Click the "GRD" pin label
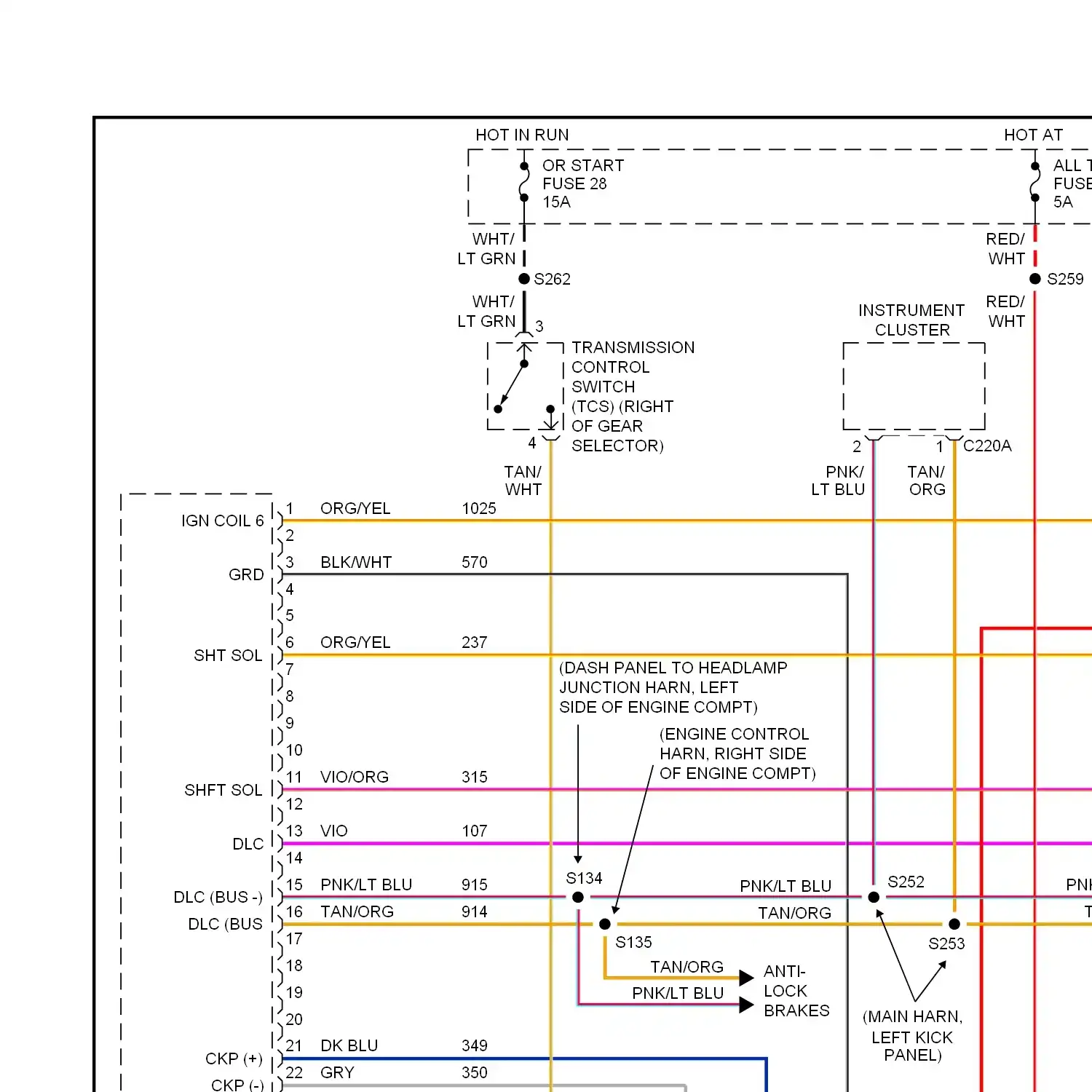Viewport: 1092px width, 1092px height. (x=246, y=574)
